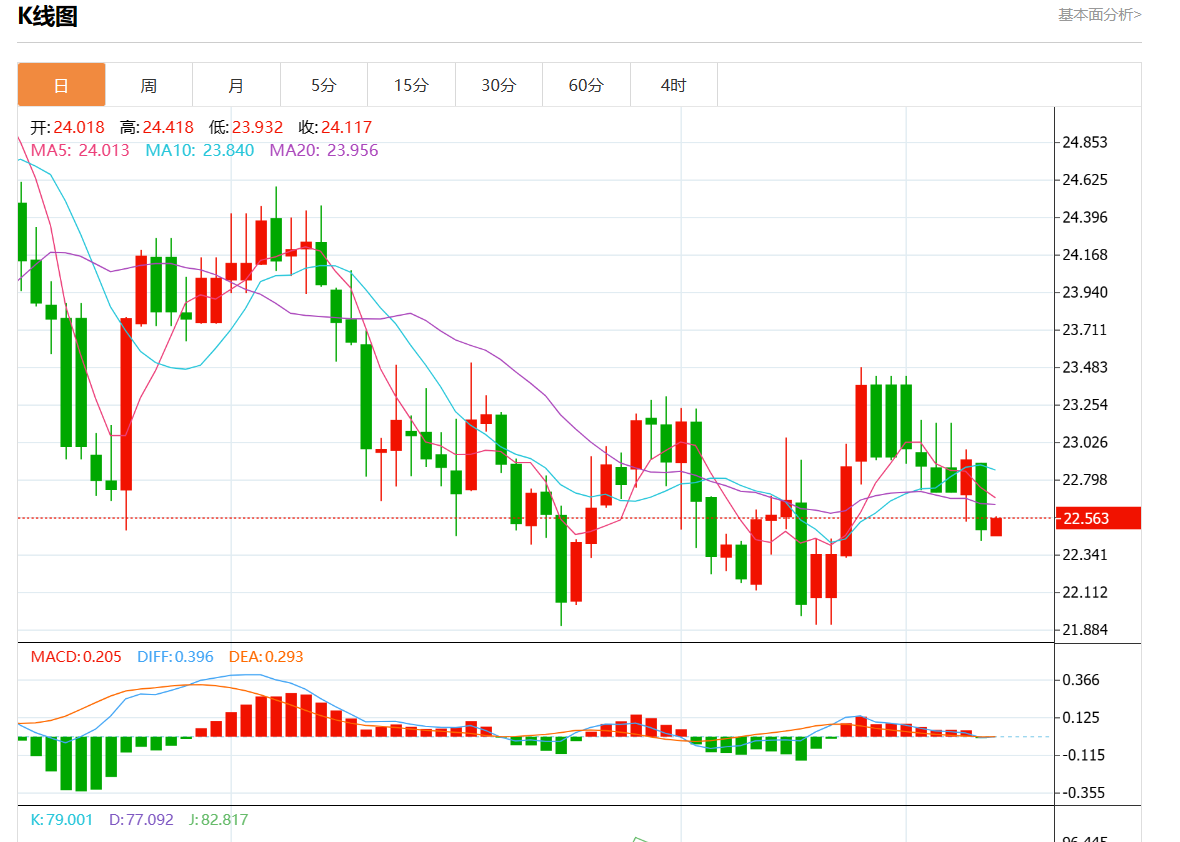Open the 60分 interval tab

tap(586, 85)
